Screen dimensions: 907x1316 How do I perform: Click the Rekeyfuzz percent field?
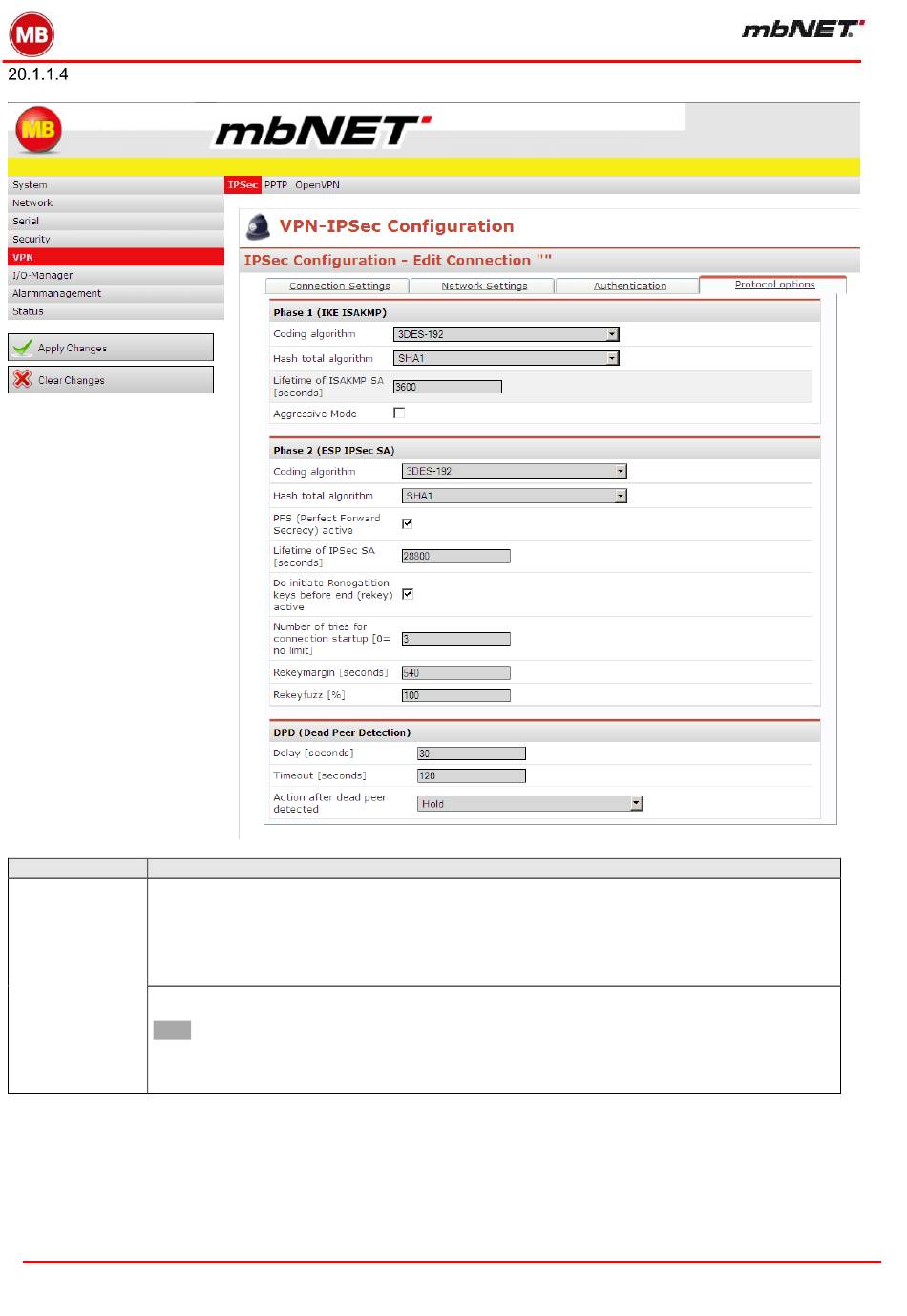click(x=455, y=695)
